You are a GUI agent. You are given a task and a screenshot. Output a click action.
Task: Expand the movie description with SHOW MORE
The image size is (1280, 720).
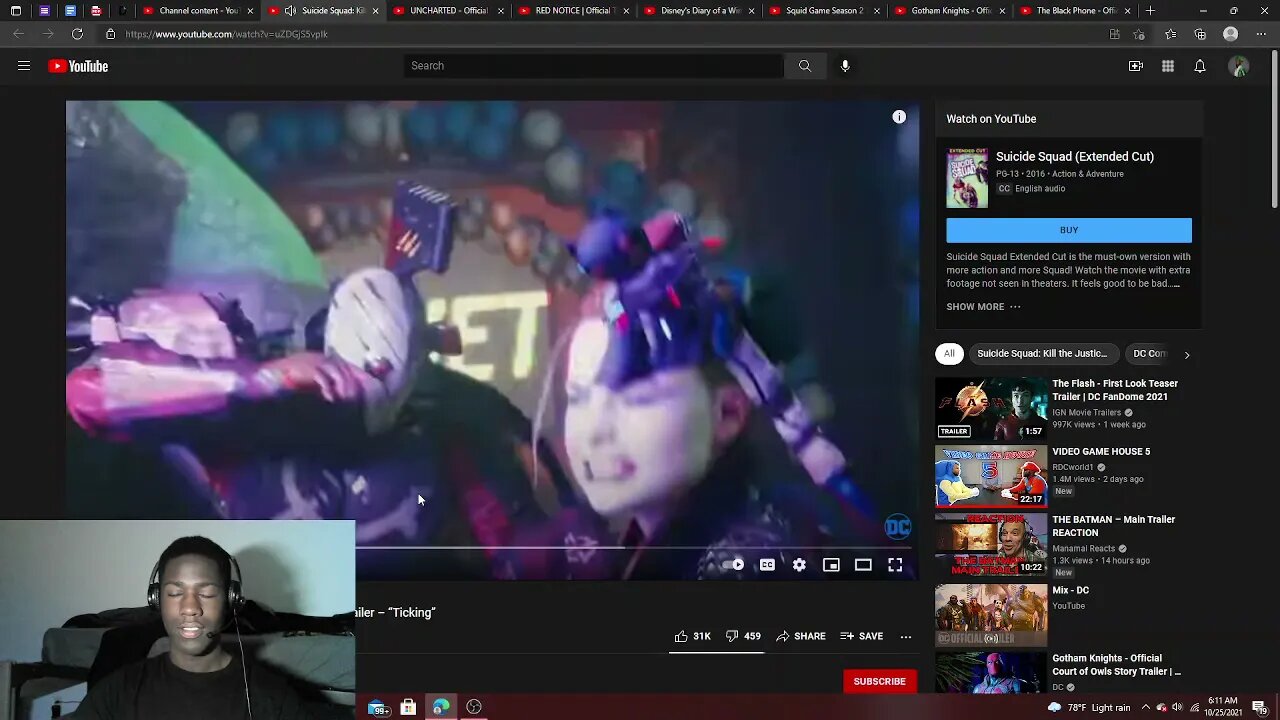pyautogui.click(x=983, y=307)
